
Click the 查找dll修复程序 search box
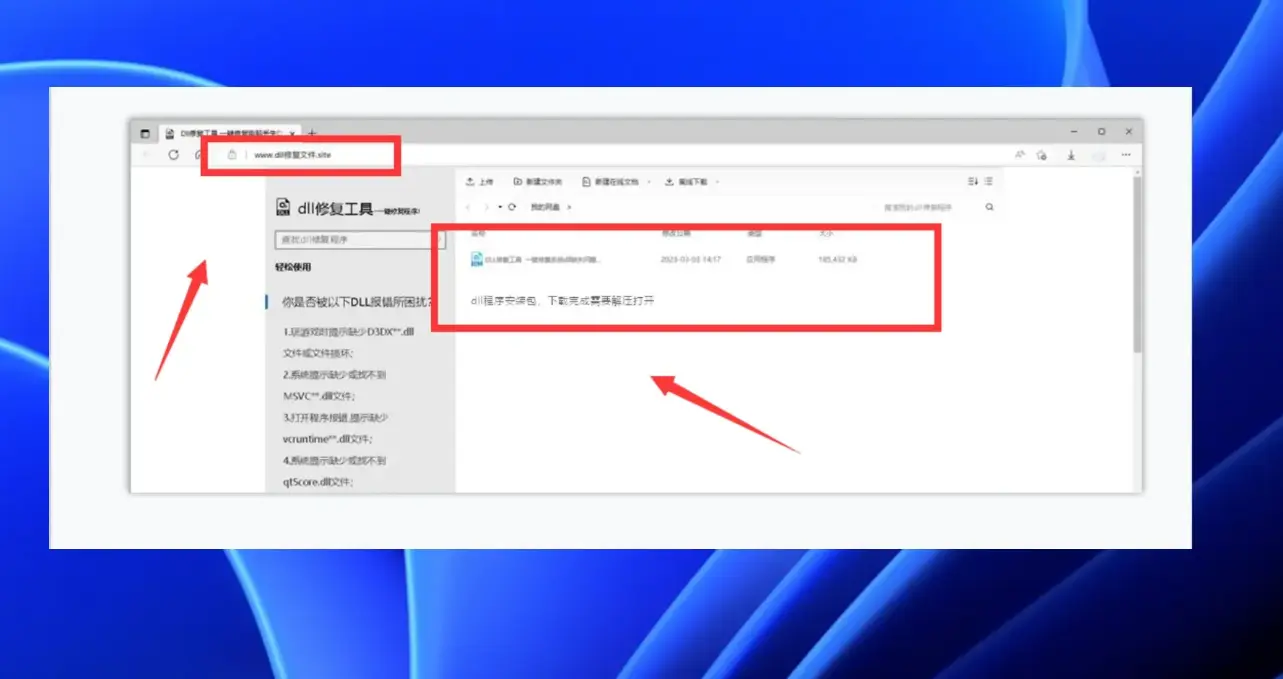click(360, 240)
